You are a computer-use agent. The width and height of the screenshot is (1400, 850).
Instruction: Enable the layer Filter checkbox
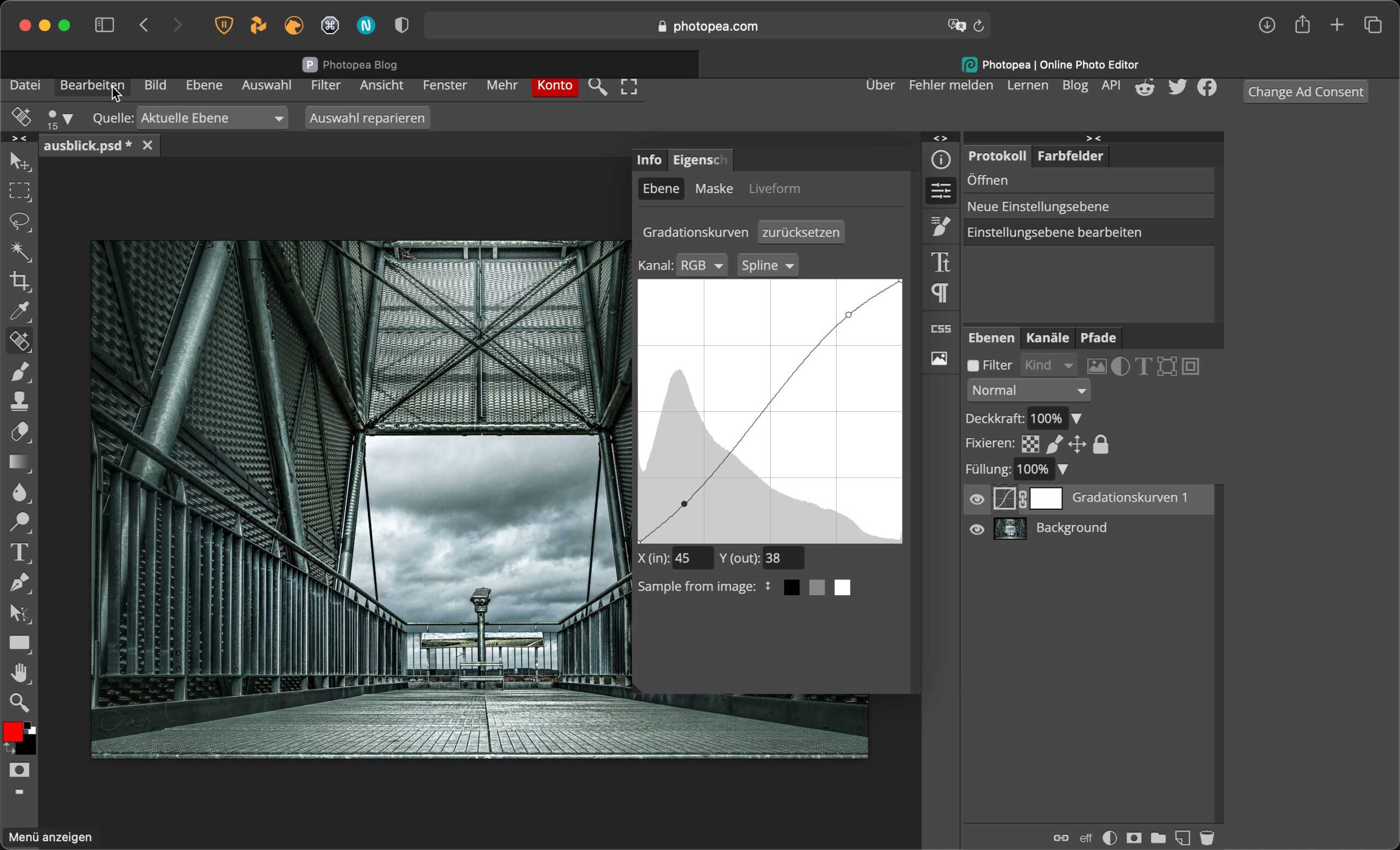point(973,365)
